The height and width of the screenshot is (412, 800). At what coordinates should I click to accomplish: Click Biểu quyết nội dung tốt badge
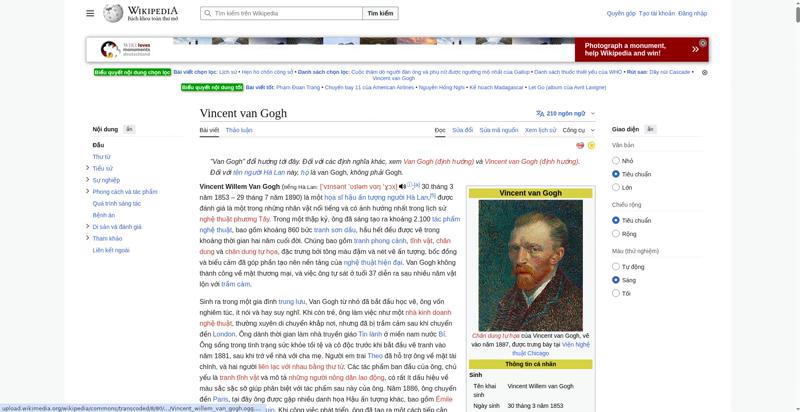212,88
